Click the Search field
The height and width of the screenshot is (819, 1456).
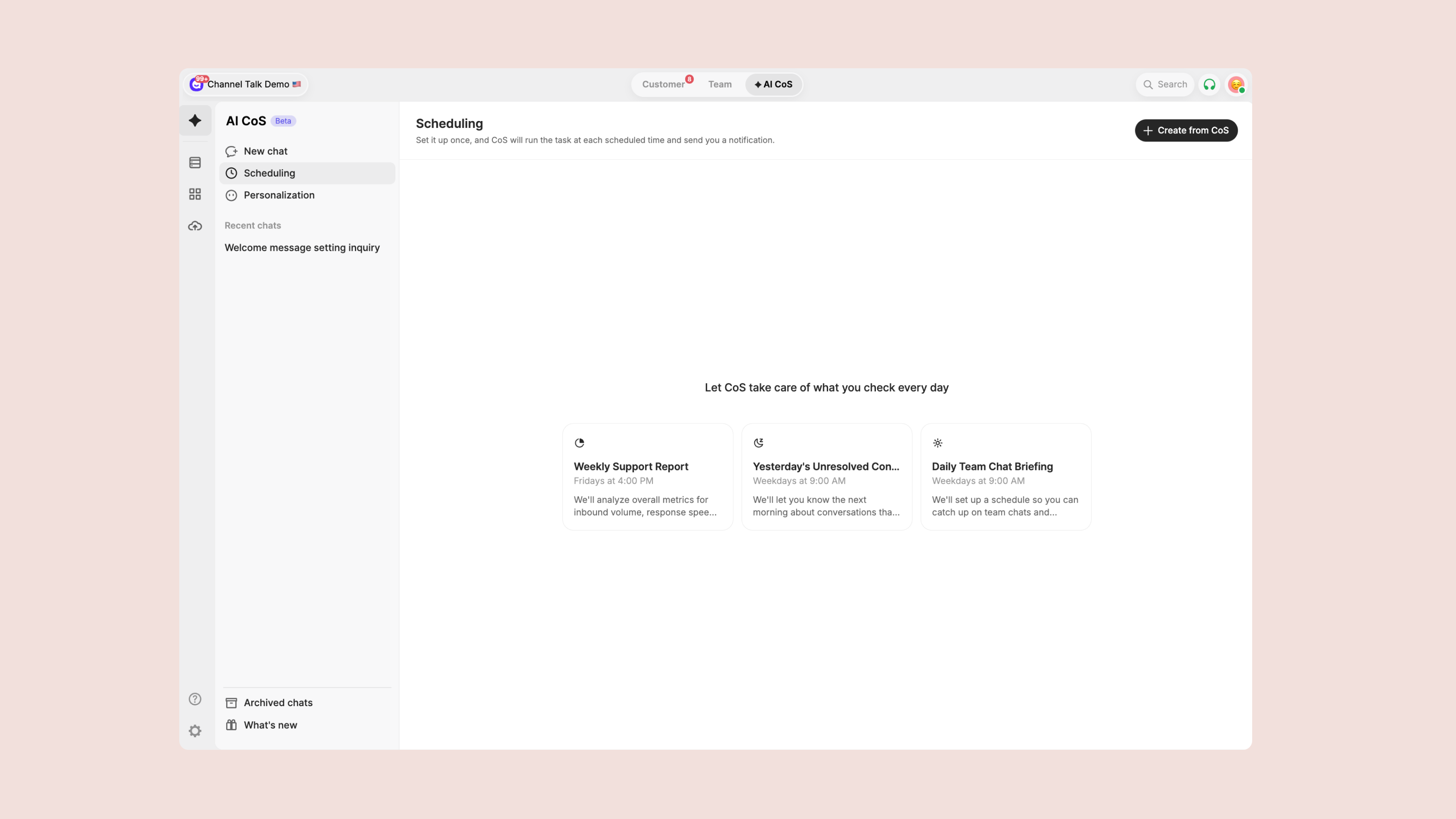click(1164, 85)
